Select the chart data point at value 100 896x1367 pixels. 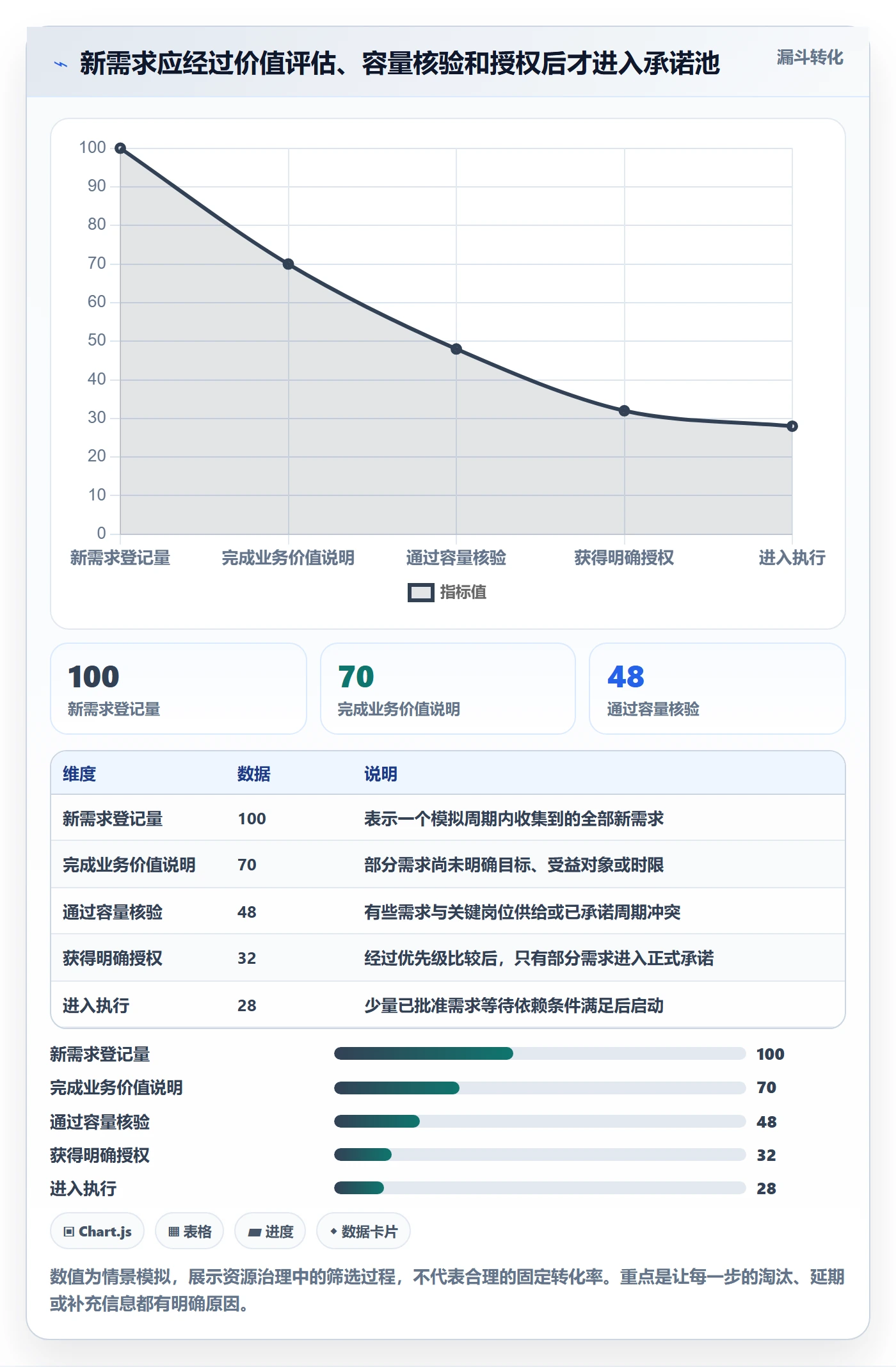point(120,148)
